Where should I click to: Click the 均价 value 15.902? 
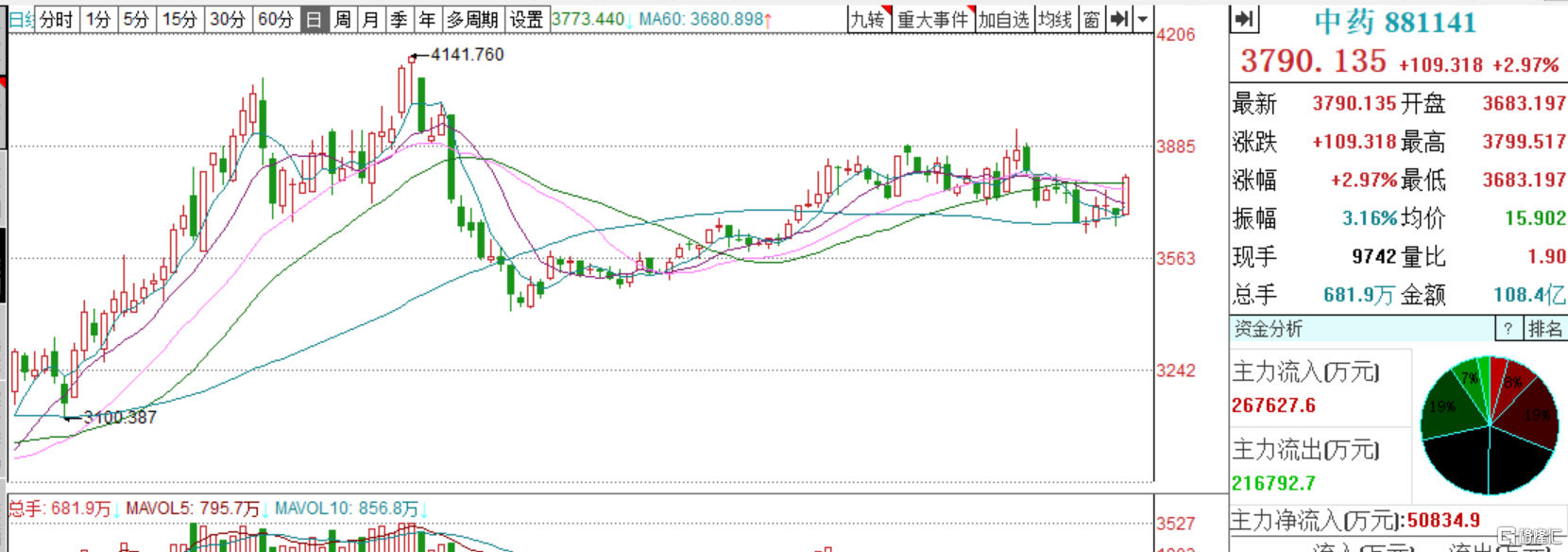[1535, 218]
